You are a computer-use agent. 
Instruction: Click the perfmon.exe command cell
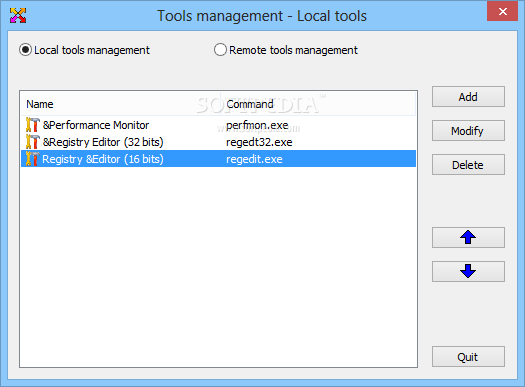point(257,125)
